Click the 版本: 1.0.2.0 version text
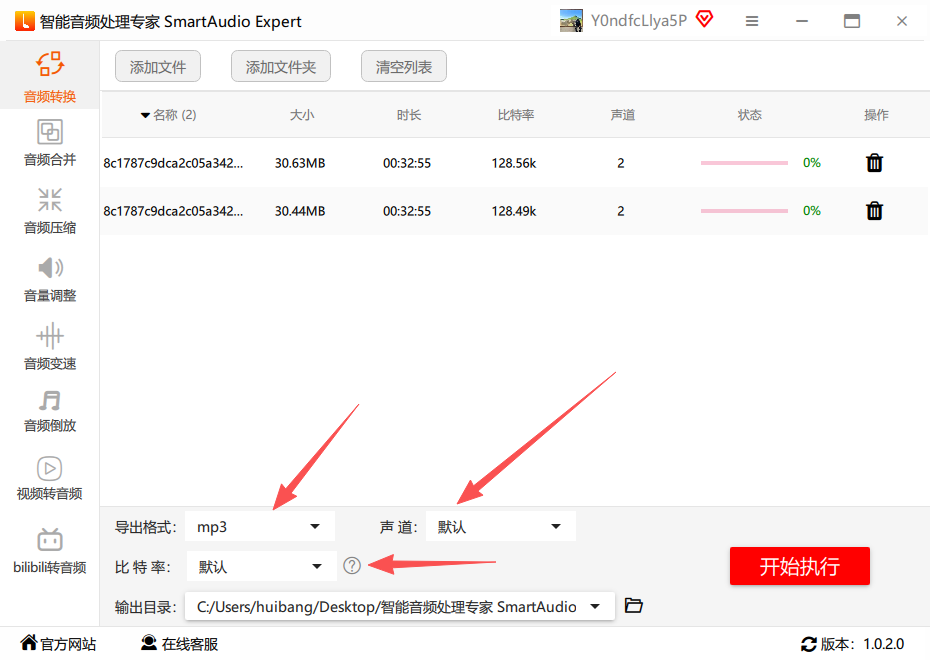The width and height of the screenshot is (930, 660). click(x=862, y=644)
